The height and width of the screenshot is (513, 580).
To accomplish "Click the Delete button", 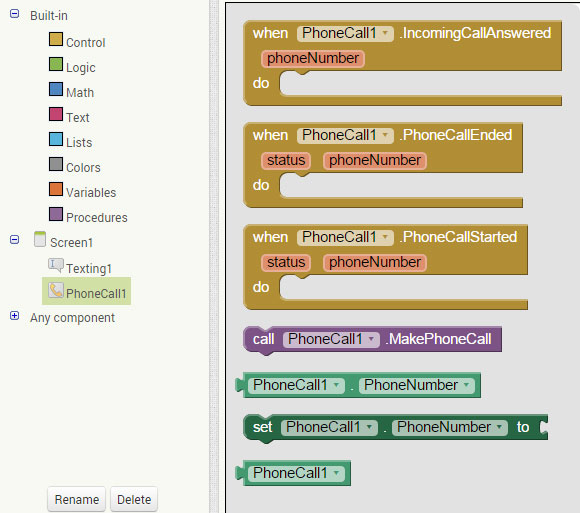I will click(134, 499).
